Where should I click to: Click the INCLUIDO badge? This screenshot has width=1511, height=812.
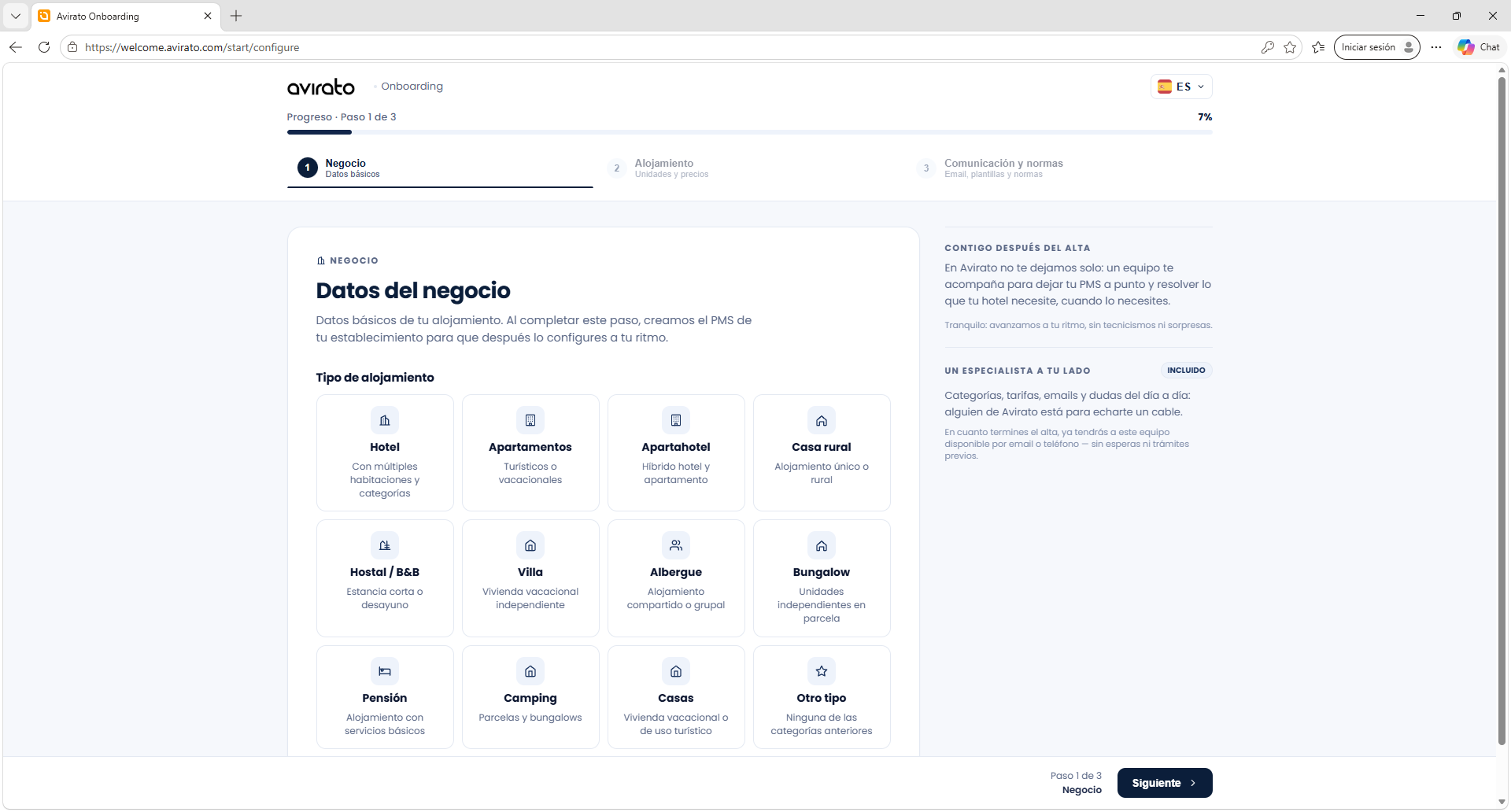1186,370
